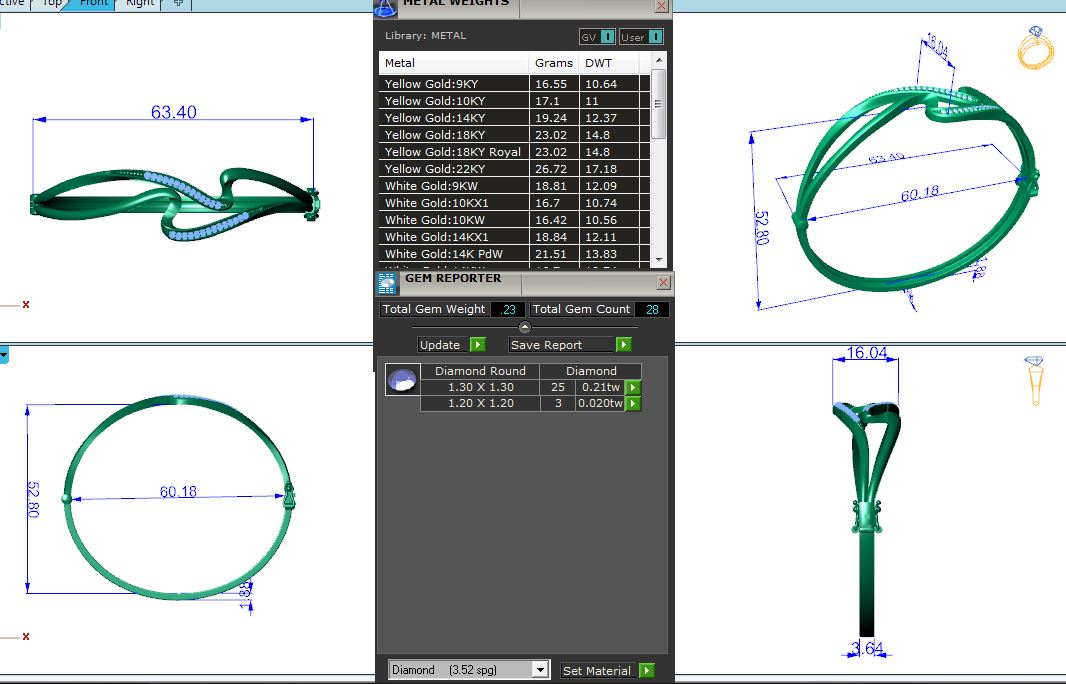Click the orange ring icon in perspective view
Viewport: 1066px width, 684px height.
tap(1035, 47)
